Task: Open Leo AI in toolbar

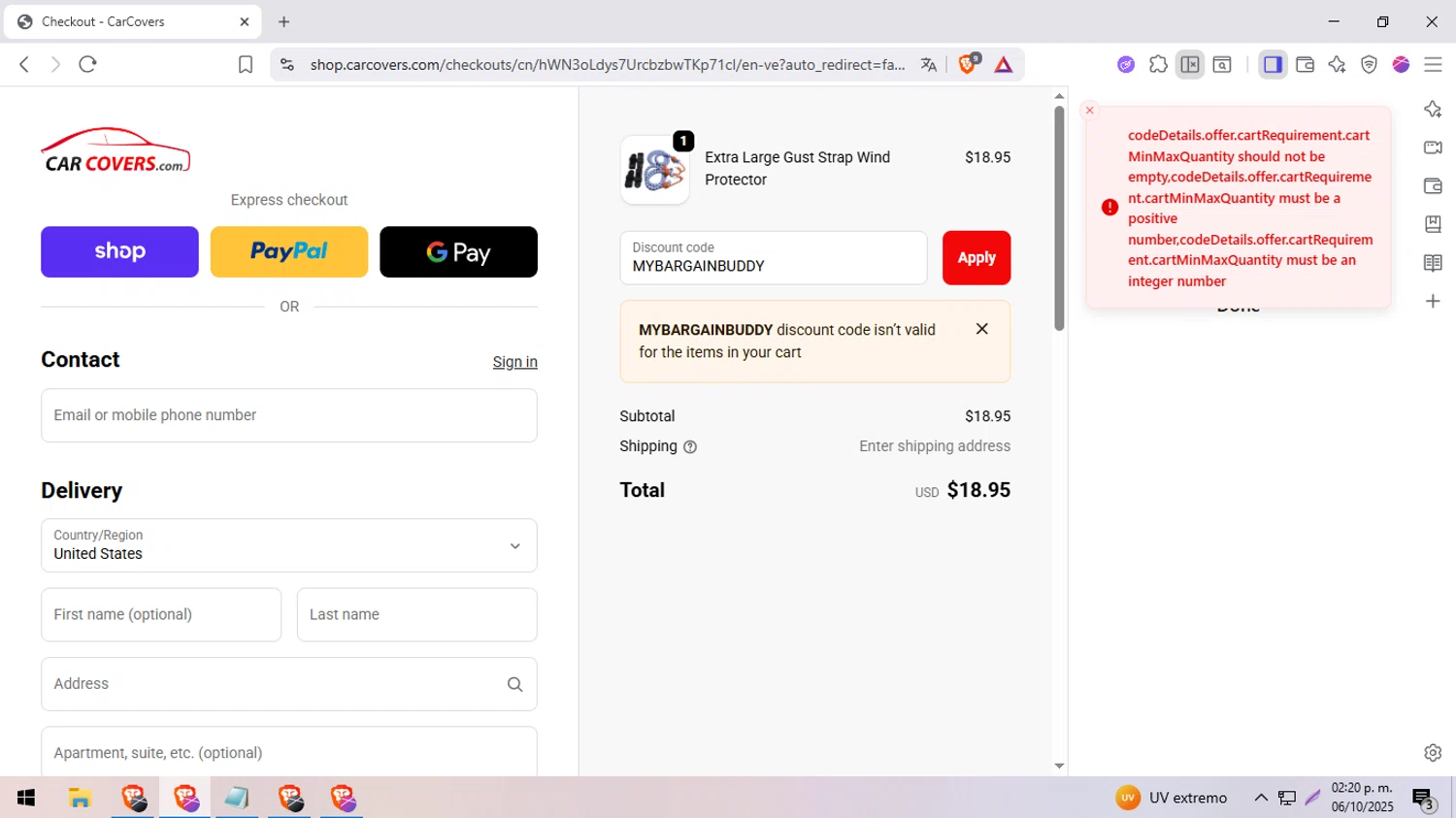Action: [x=1337, y=64]
